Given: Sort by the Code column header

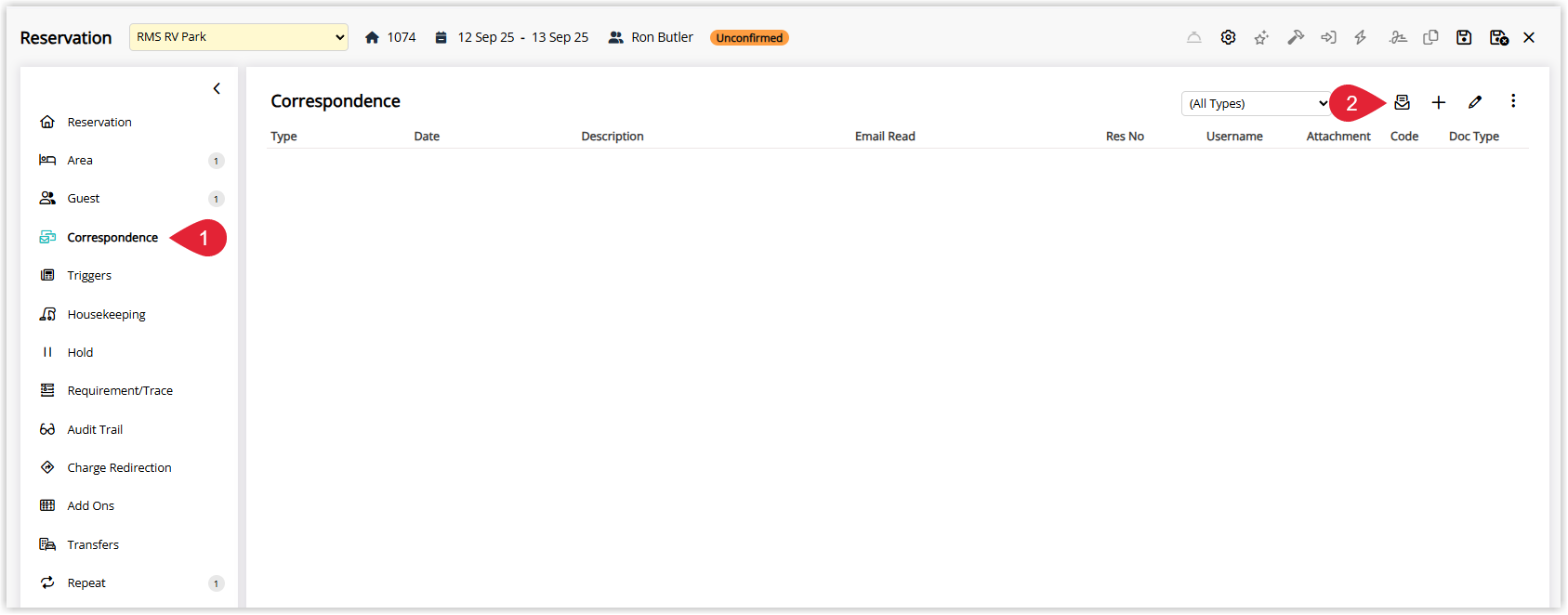Looking at the screenshot, I should pos(1404,136).
